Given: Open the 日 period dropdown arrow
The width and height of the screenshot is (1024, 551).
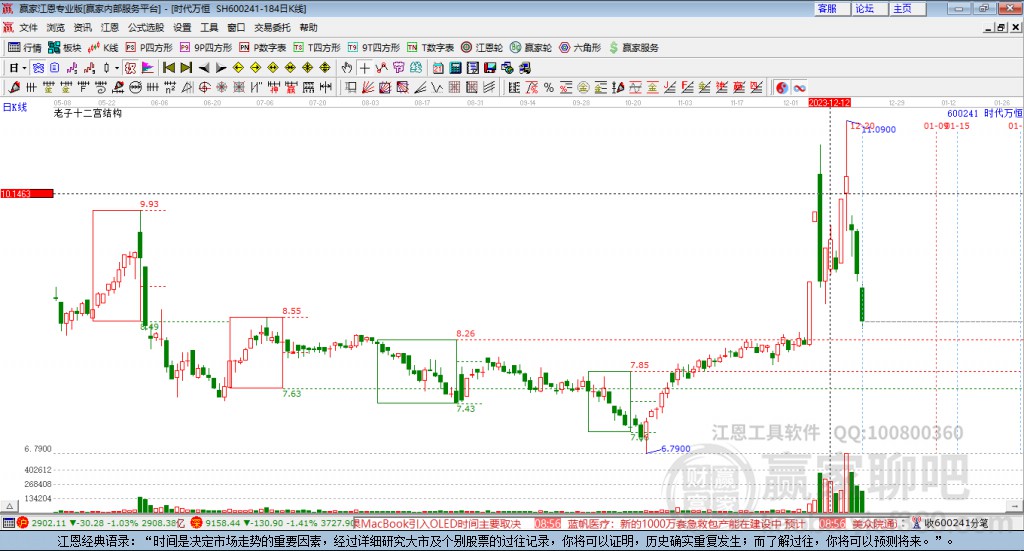Looking at the screenshot, I should [24, 68].
